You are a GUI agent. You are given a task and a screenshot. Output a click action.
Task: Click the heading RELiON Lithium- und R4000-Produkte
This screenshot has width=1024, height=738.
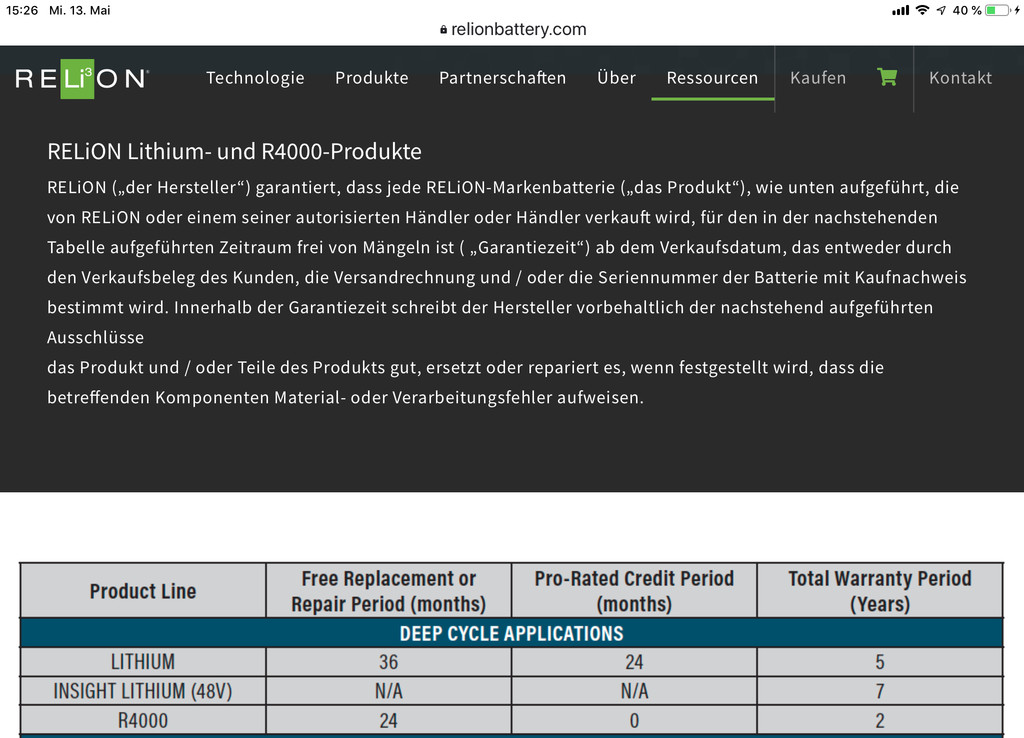click(234, 152)
